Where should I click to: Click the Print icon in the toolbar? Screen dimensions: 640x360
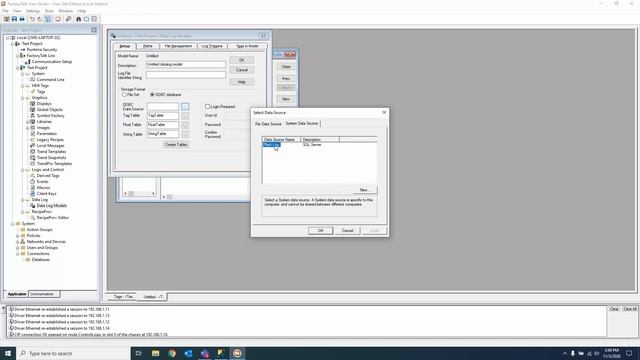click(22, 19)
